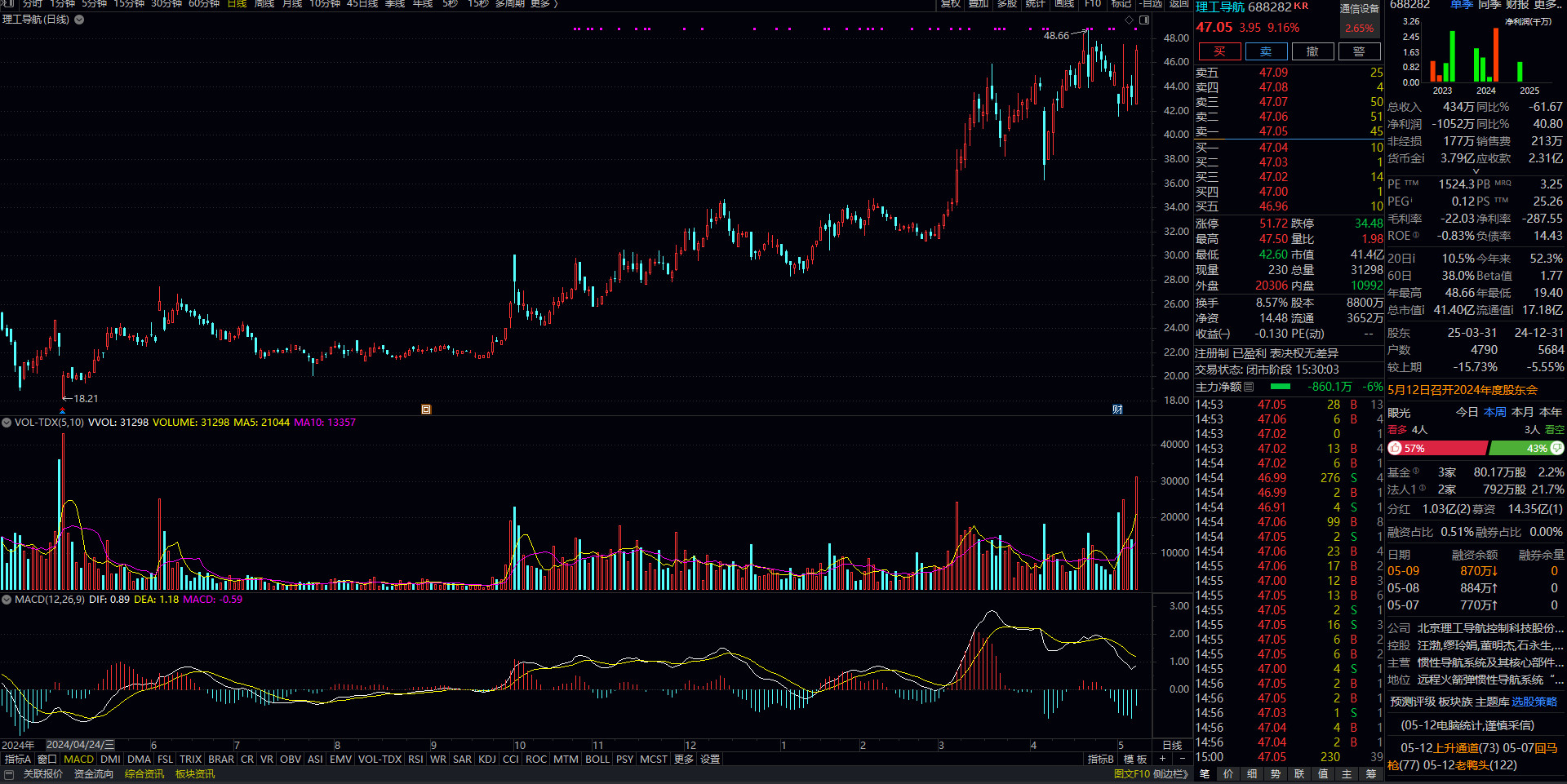The height and width of the screenshot is (784, 1567).
Task: Toggle the chart side panel icon
Action: tap(1144, 20)
